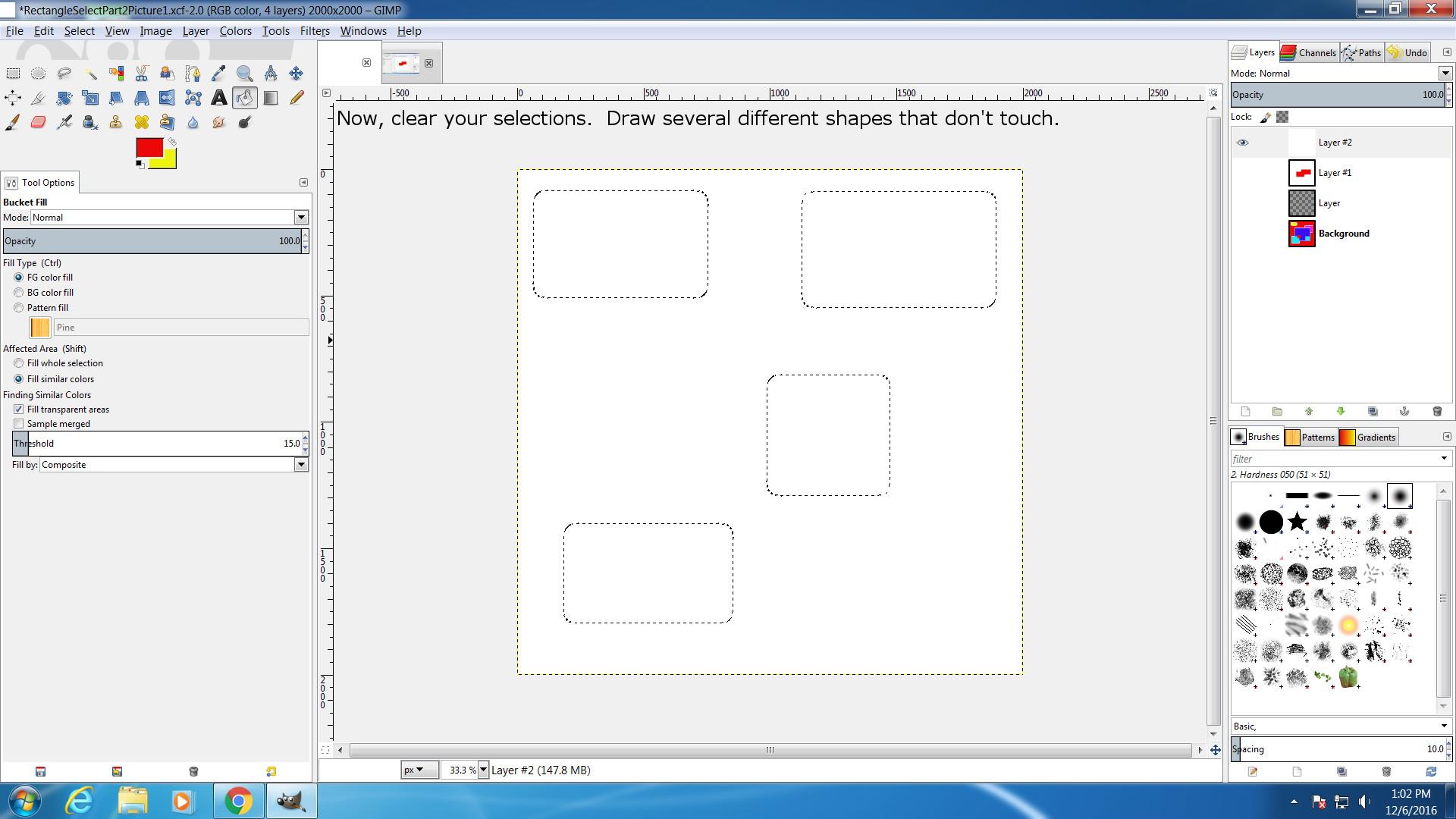Viewport: 1456px width, 819px height.
Task: Expand the bucket fill Mode dropdown
Action: (300, 218)
